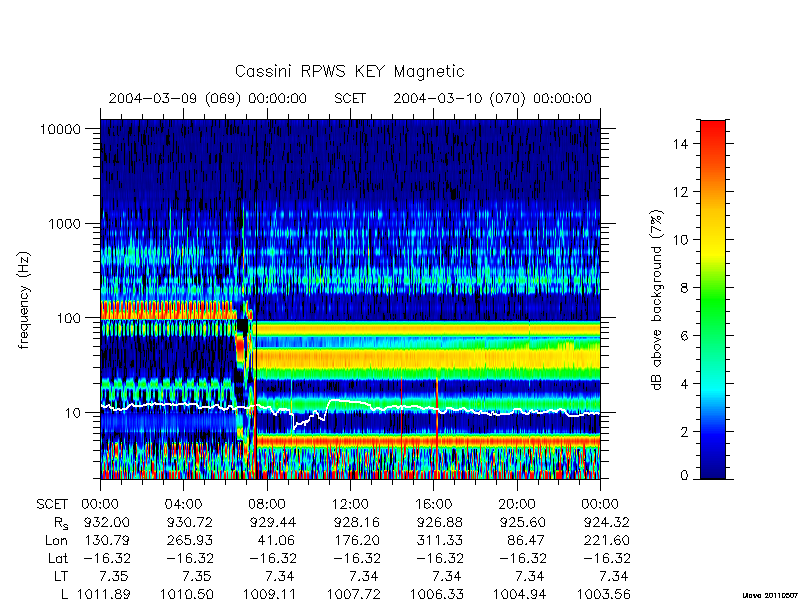Screen dimensions: 800x600
Task: Select the start date "2004-03-09 (069) 00:00:00"
Action: click(208, 98)
